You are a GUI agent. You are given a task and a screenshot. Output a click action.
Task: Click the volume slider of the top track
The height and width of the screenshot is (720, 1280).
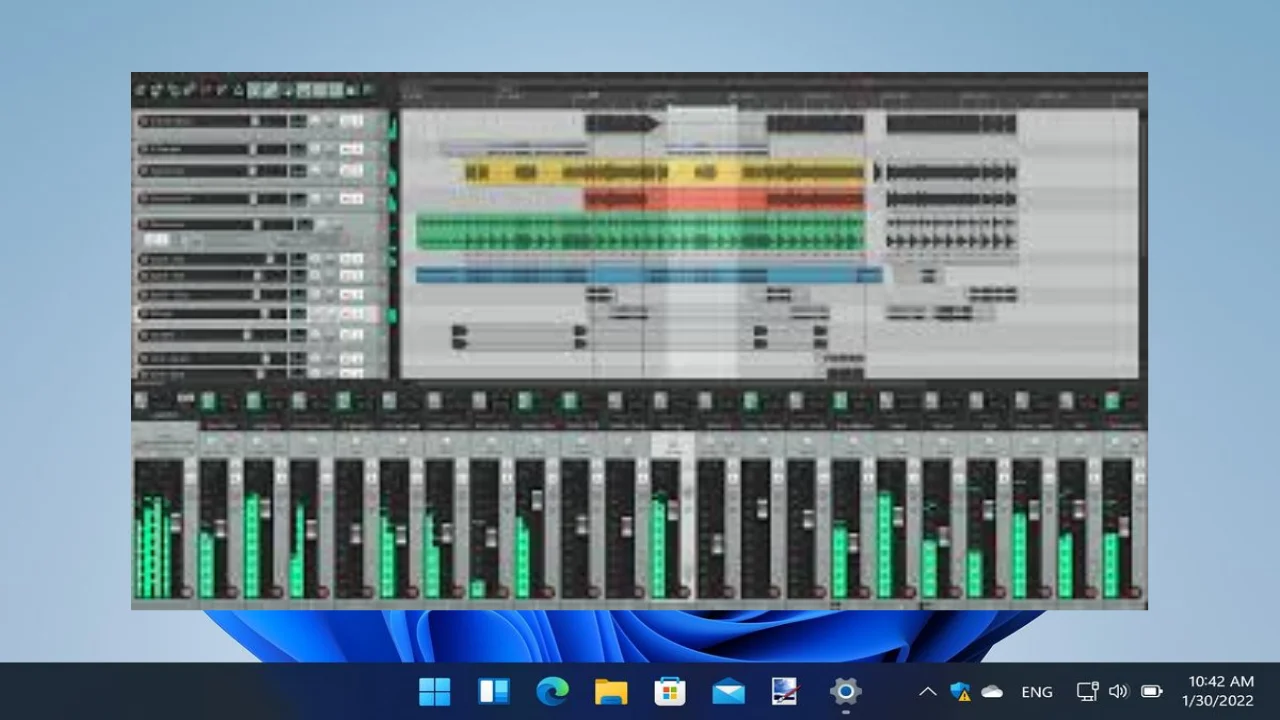coord(255,121)
